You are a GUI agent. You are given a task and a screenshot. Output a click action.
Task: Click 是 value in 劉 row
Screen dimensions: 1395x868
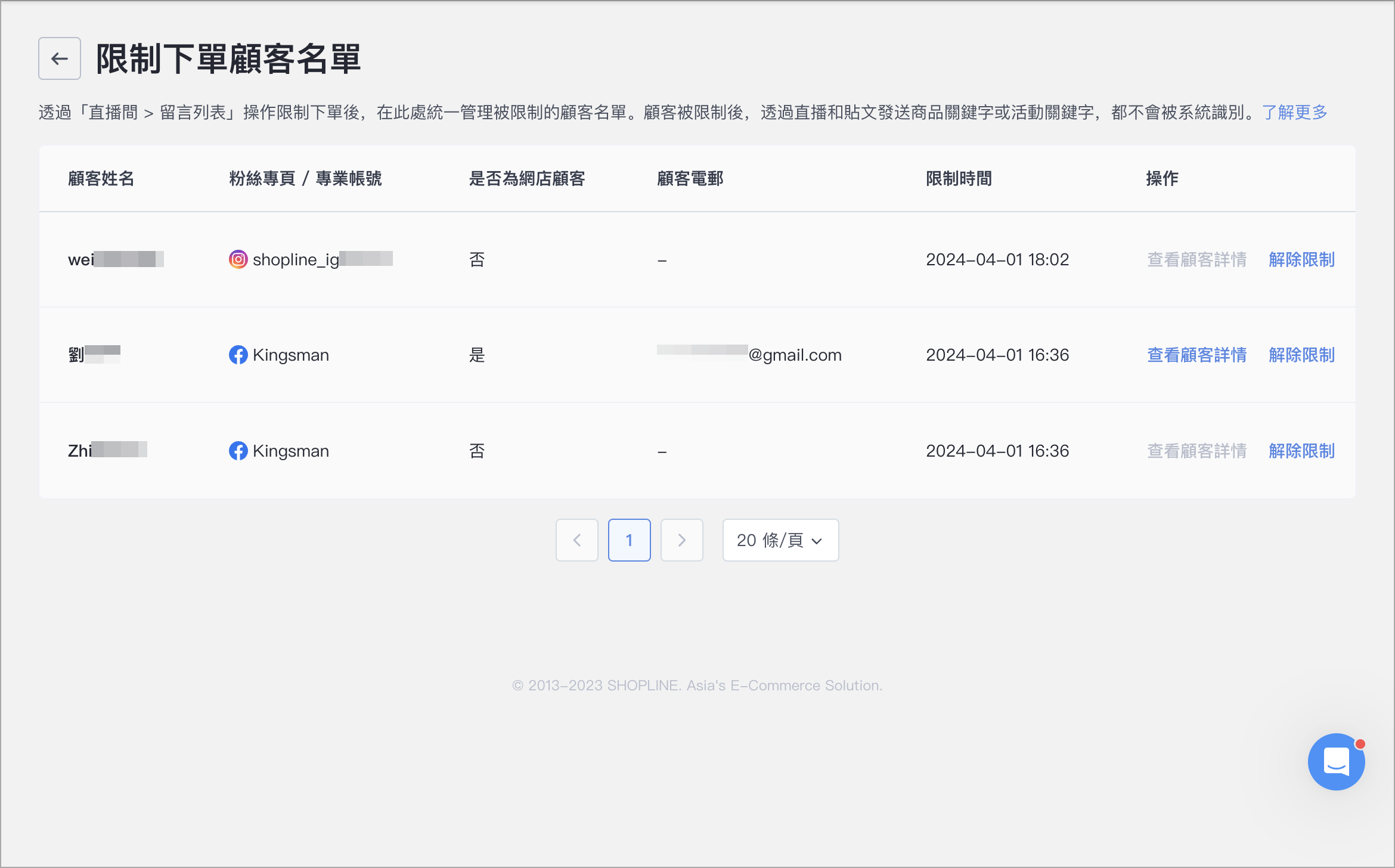tap(477, 355)
